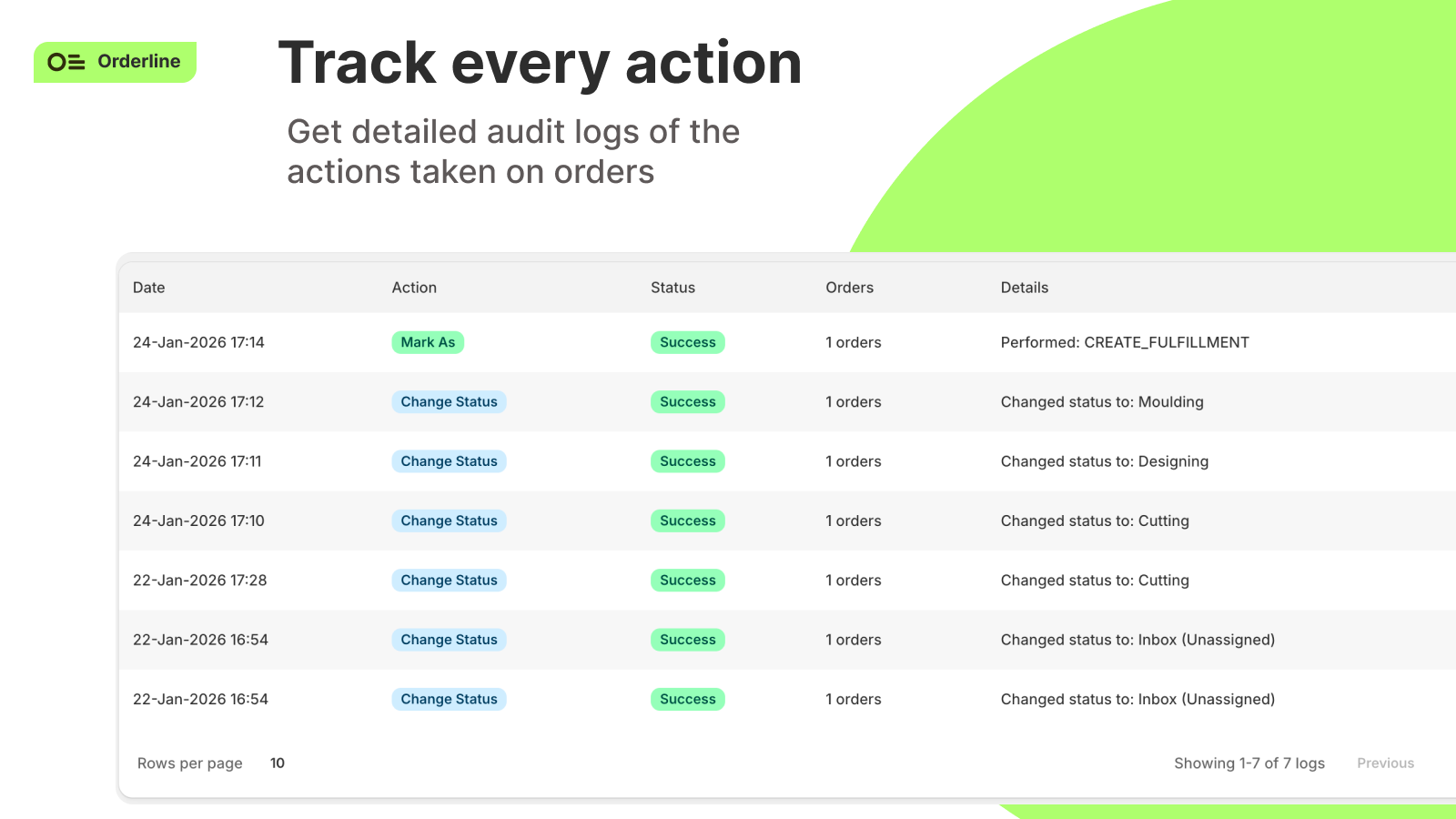Click the 1 orders entry for the Cutting row
Image resolution: width=1456 pixels, height=819 pixels.
pyautogui.click(x=853, y=521)
